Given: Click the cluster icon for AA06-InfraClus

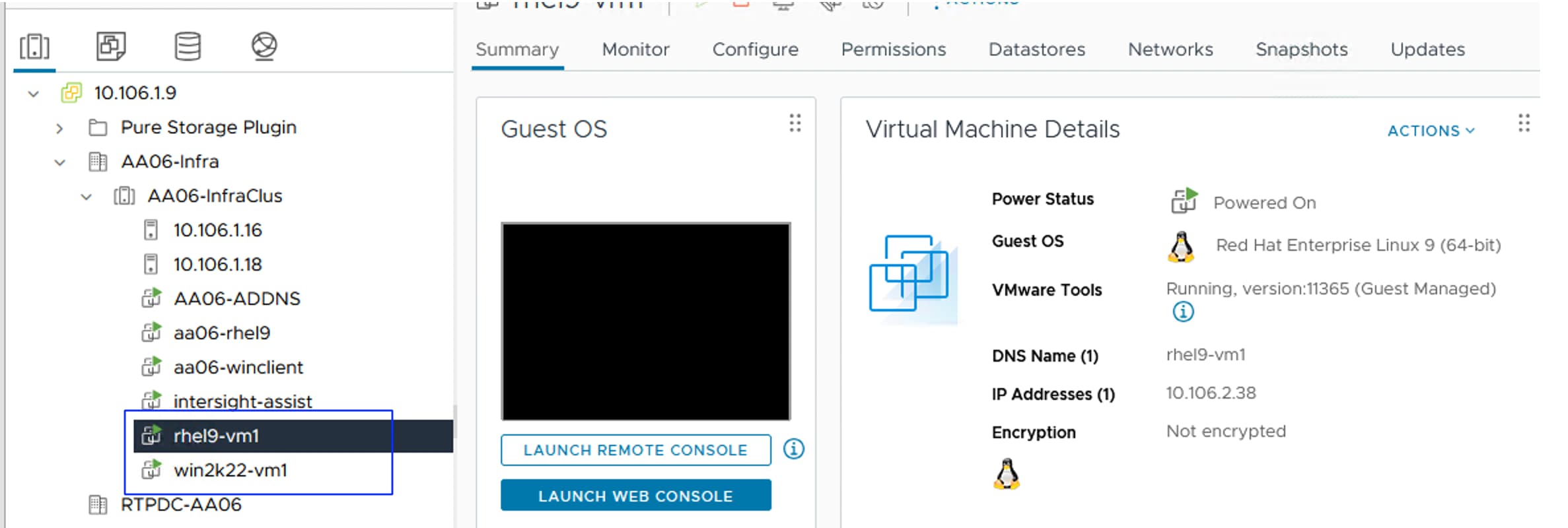Looking at the screenshot, I should pyautogui.click(x=124, y=195).
